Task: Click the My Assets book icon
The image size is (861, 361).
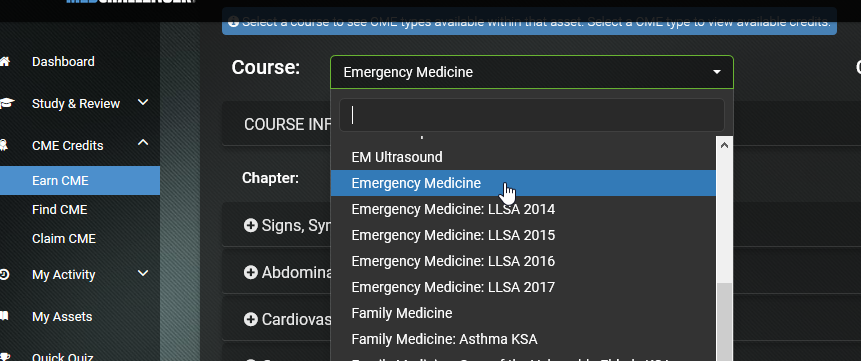Action: click(x=4, y=316)
